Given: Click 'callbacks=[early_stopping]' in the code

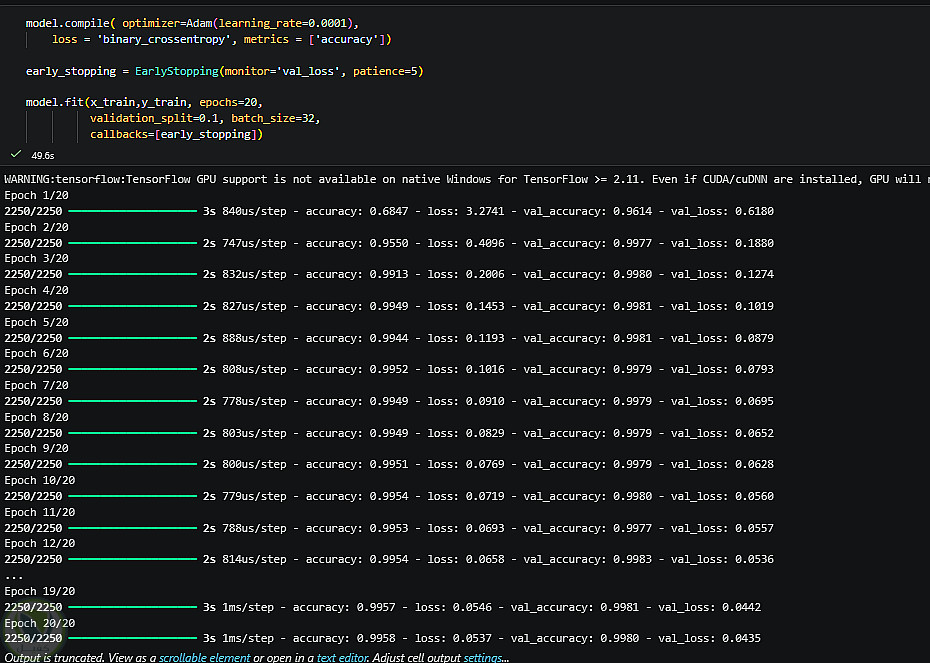Looking at the screenshot, I should pyautogui.click(x=176, y=135).
